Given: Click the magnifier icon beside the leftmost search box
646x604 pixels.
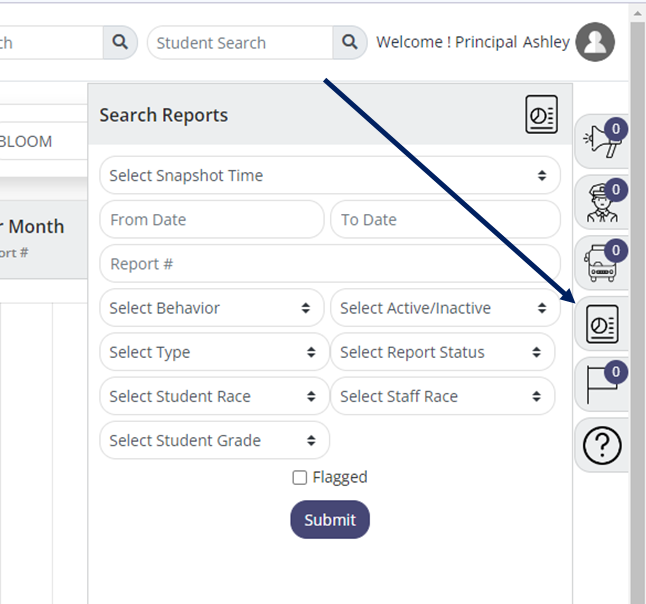Looking at the screenshot, I should coord(120,42).
